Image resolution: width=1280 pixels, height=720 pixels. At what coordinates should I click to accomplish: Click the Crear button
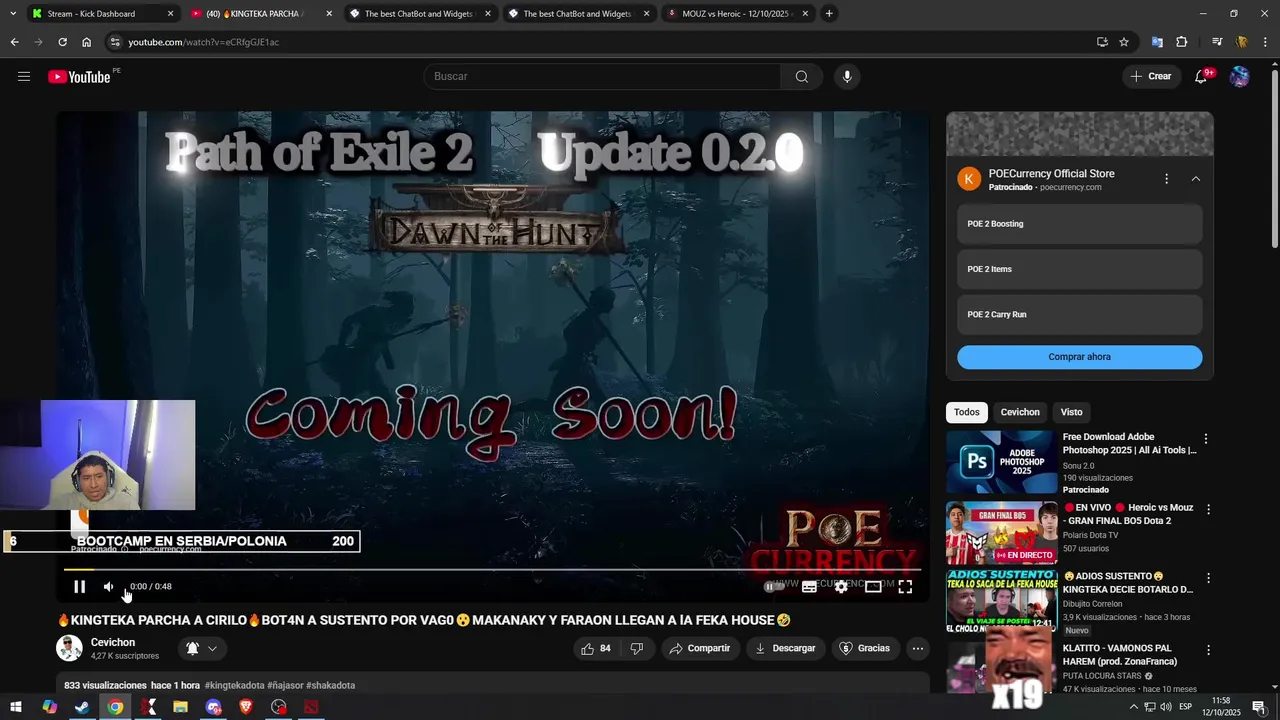(1150, 77)
